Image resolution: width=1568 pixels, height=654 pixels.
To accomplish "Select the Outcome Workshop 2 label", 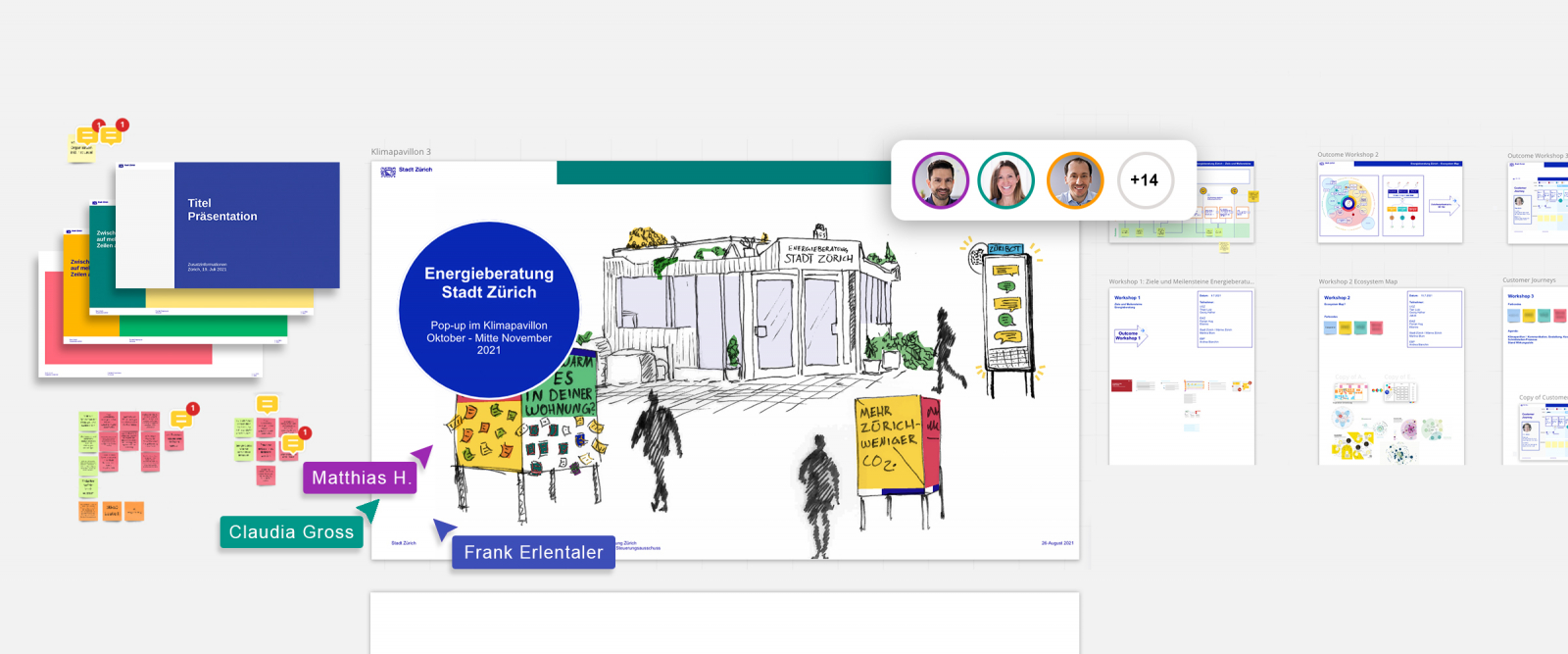I will (1347, 155).
